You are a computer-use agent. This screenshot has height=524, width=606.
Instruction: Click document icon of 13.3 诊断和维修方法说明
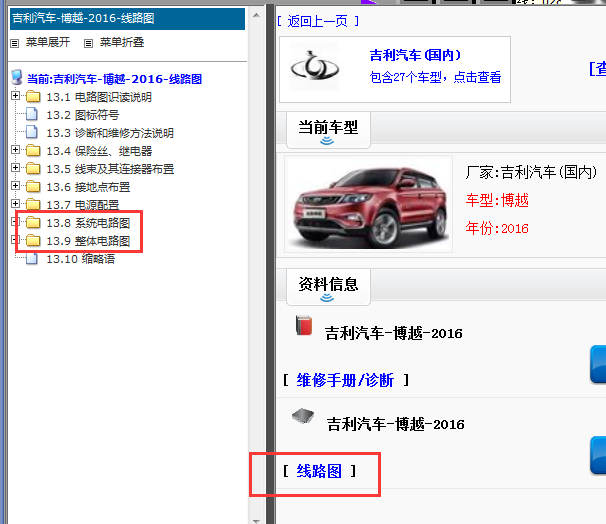tap(32, 132)
